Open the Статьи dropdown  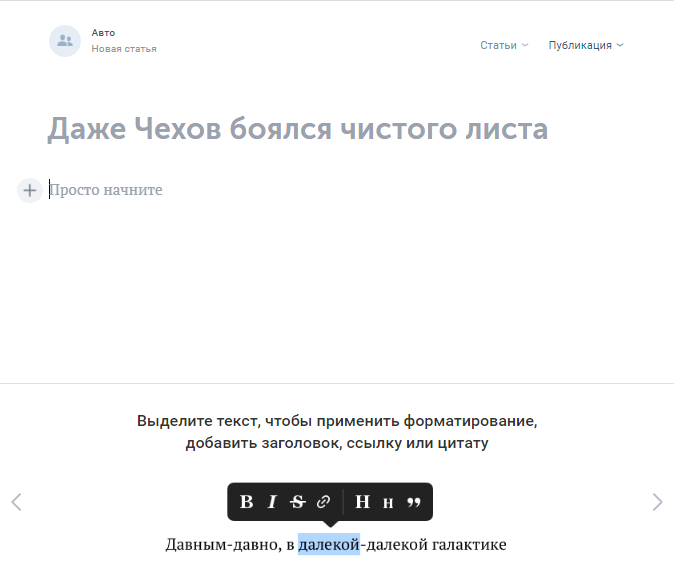point(504,45)
